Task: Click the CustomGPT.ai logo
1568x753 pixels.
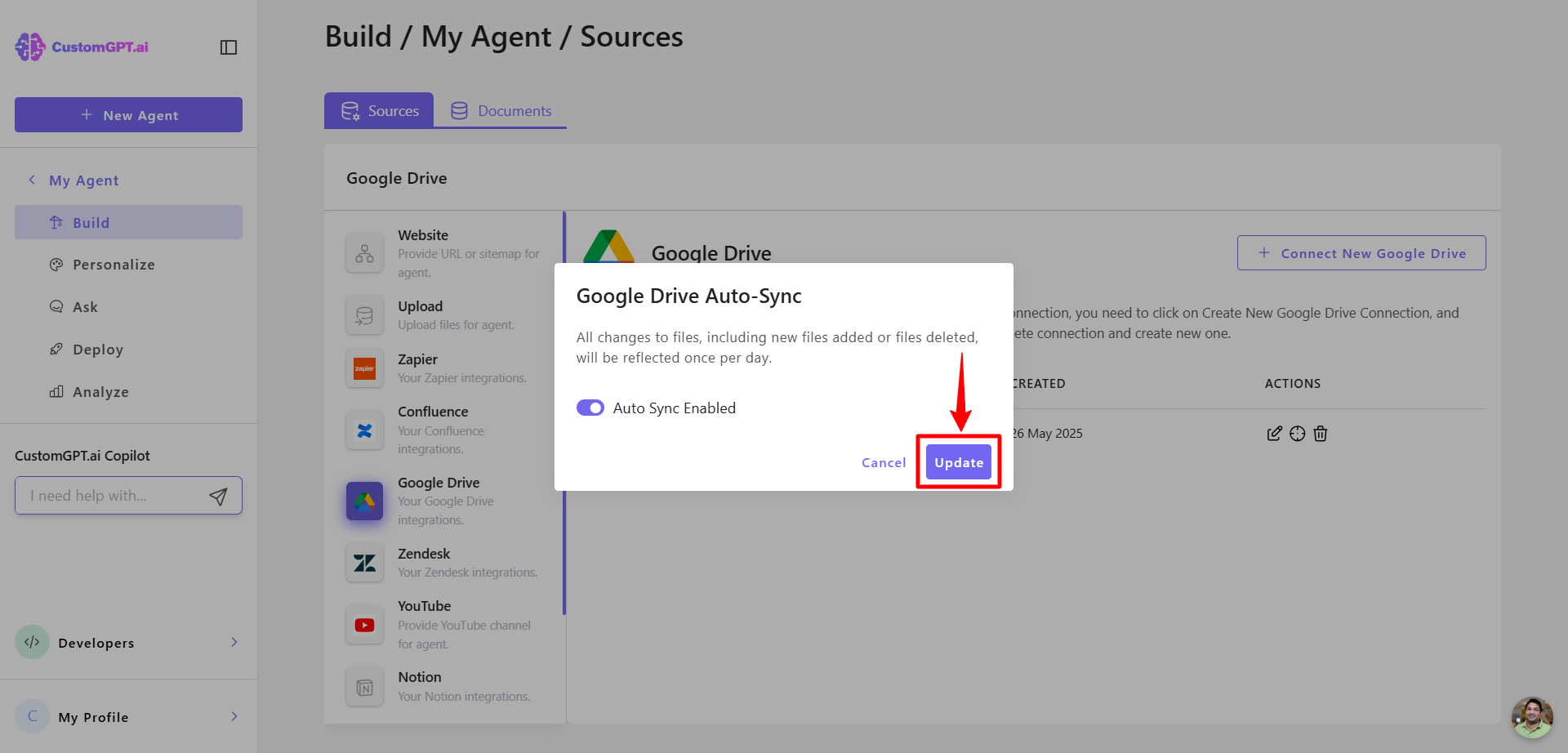Action: (82, 47)
